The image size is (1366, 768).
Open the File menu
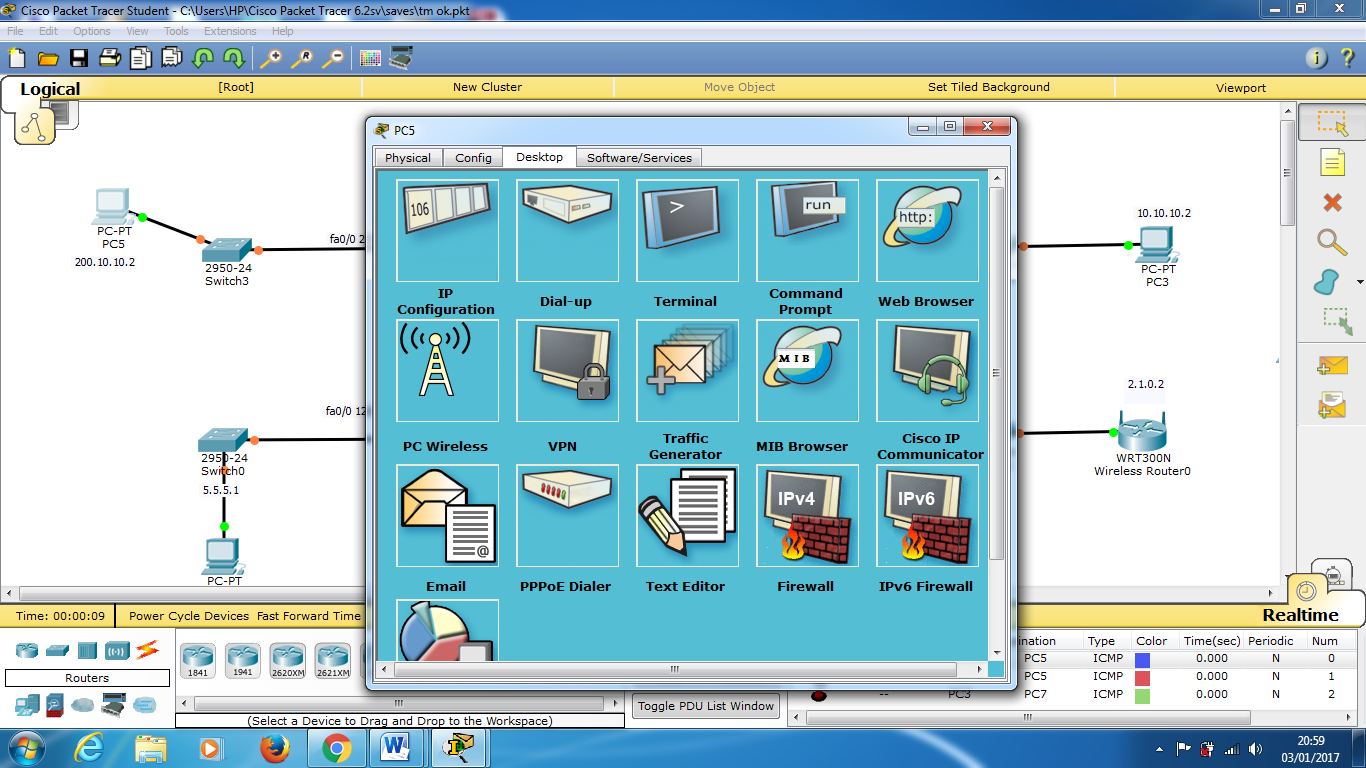coord(15,31)
